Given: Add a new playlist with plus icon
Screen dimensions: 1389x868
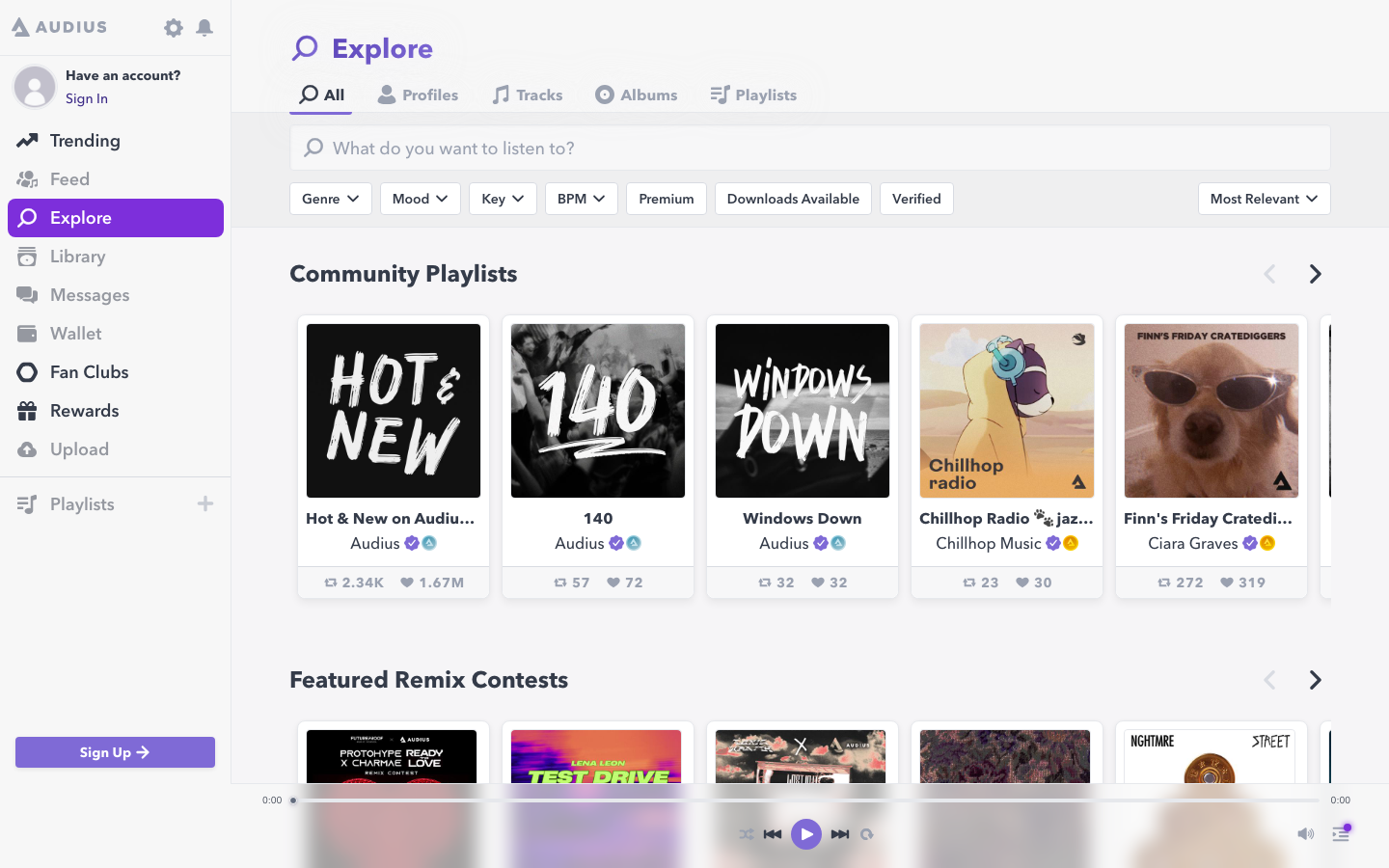Looking at the screenshot, I should 205,503.
